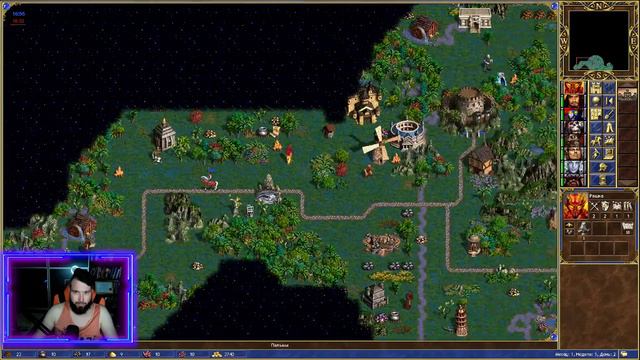The width and height of the screenshot is (640, 360).
Task: Click the knowledge skill icon
Action: click(x=628, y=207)
